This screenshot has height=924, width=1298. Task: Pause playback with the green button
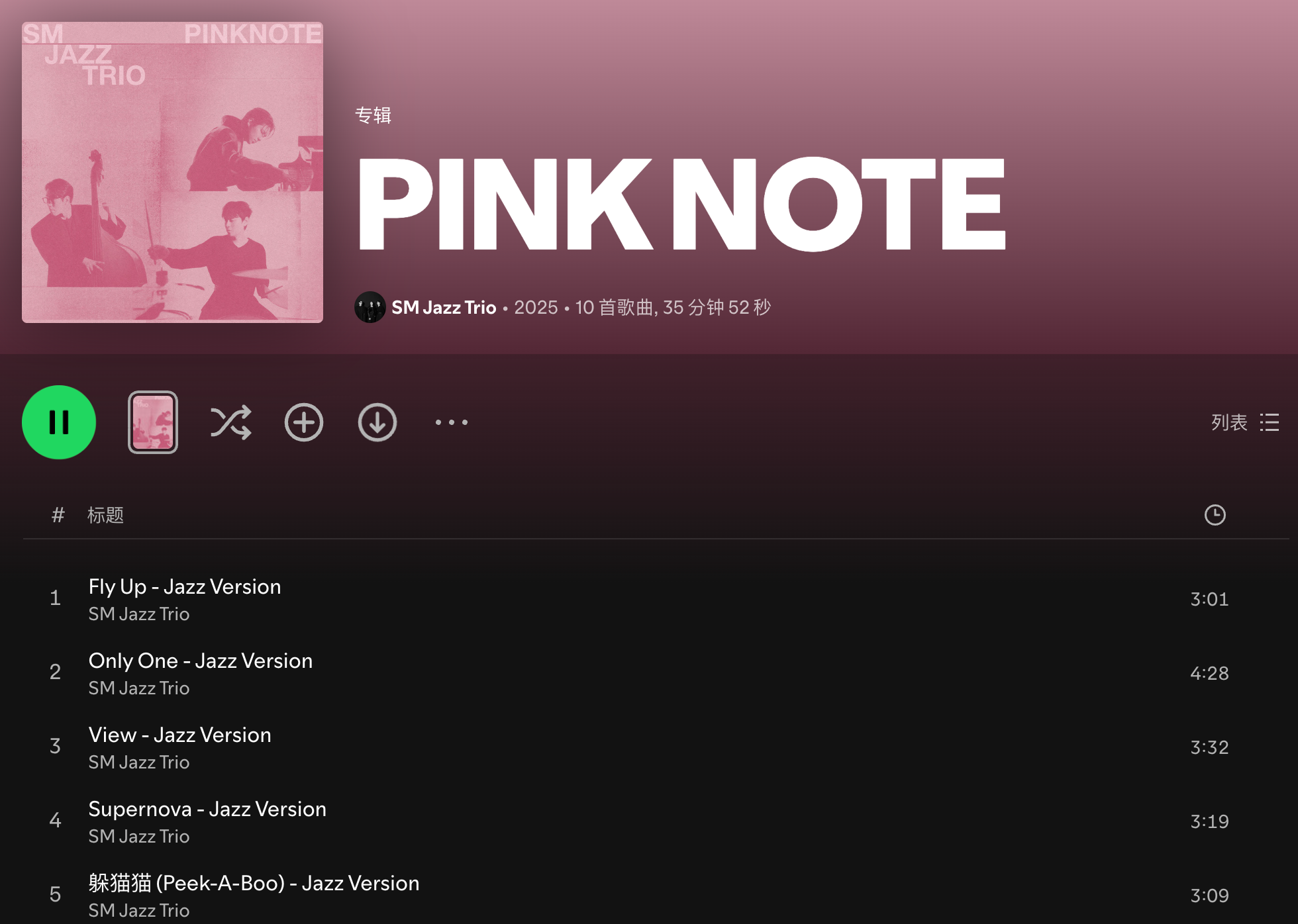59,422
